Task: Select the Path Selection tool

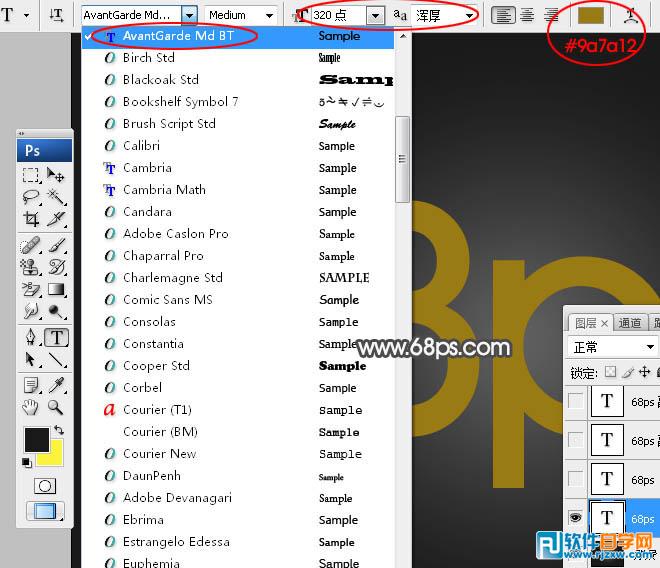Action: [30, 360]
